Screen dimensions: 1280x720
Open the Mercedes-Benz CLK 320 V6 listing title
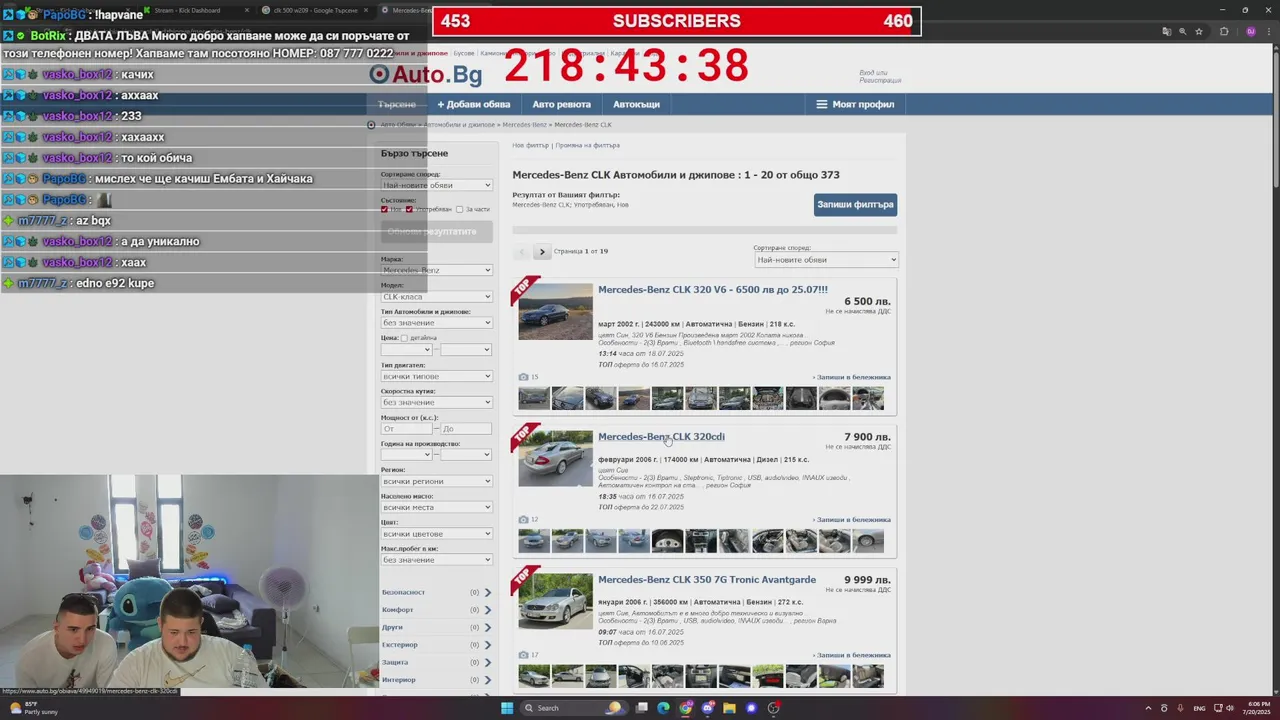(x=713, y=290)
